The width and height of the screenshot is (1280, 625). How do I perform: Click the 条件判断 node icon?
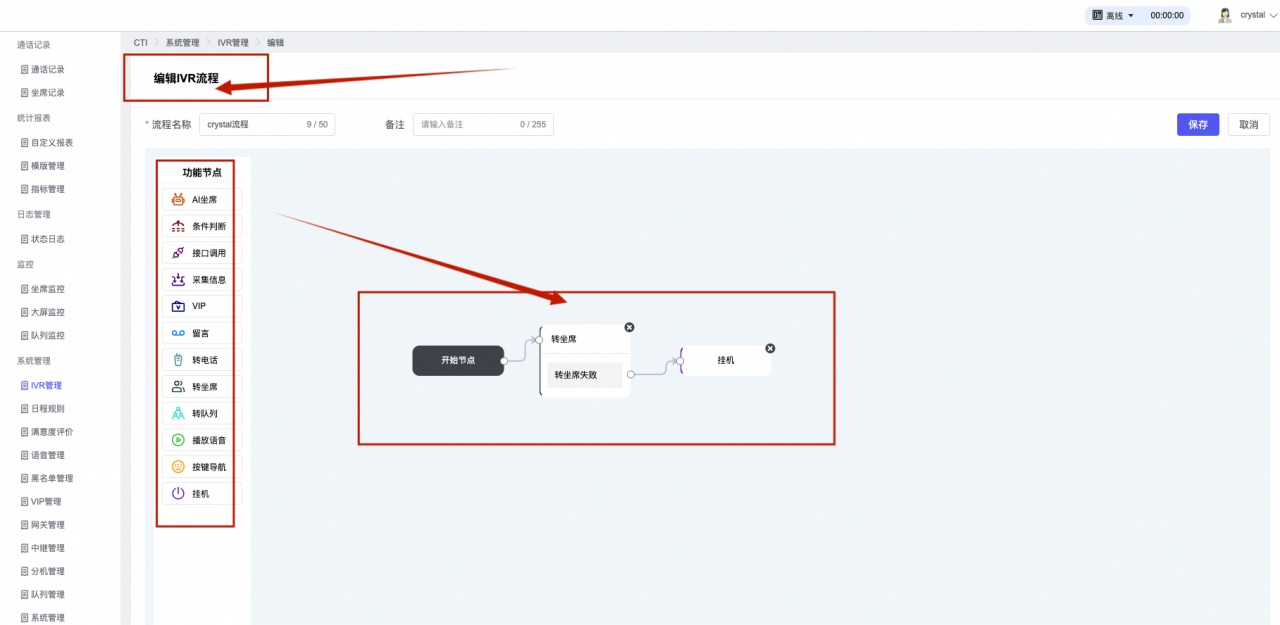point(178,226)
